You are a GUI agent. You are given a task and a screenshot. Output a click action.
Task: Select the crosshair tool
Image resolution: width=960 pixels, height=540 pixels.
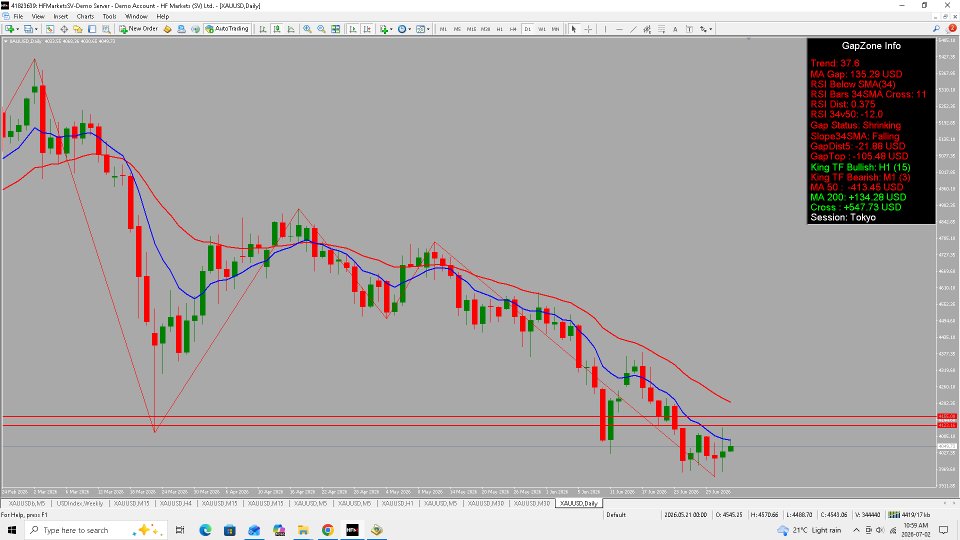click(588, 29)
